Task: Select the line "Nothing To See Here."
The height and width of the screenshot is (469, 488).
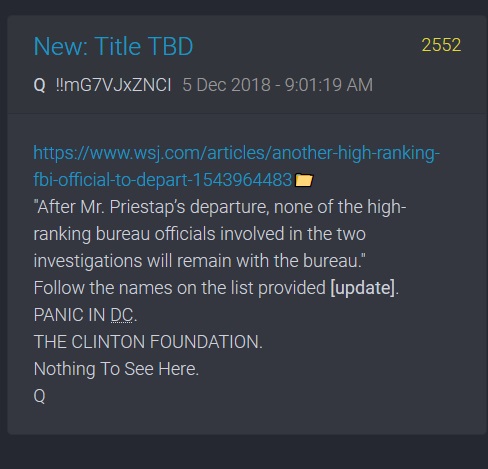Action: click(x=116, y=369)
